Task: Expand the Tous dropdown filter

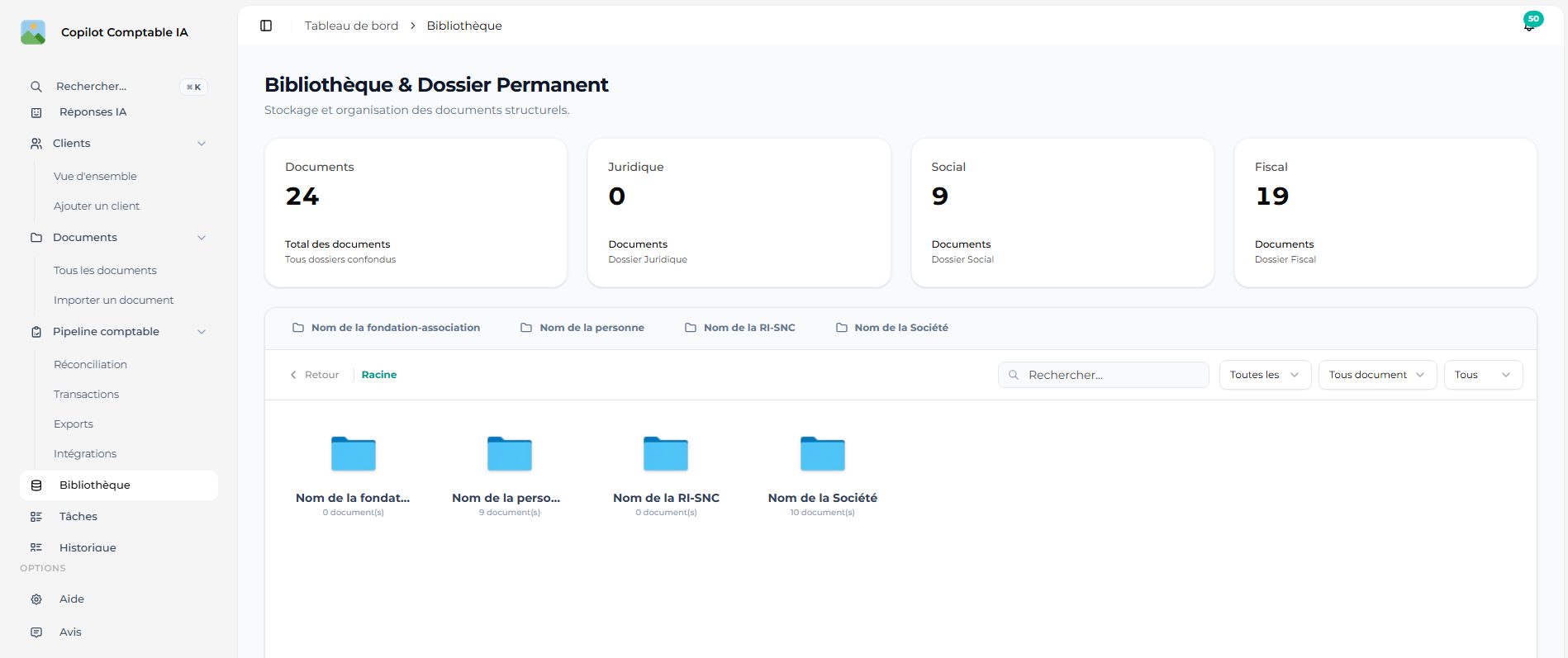Action: pos(1482,375)
